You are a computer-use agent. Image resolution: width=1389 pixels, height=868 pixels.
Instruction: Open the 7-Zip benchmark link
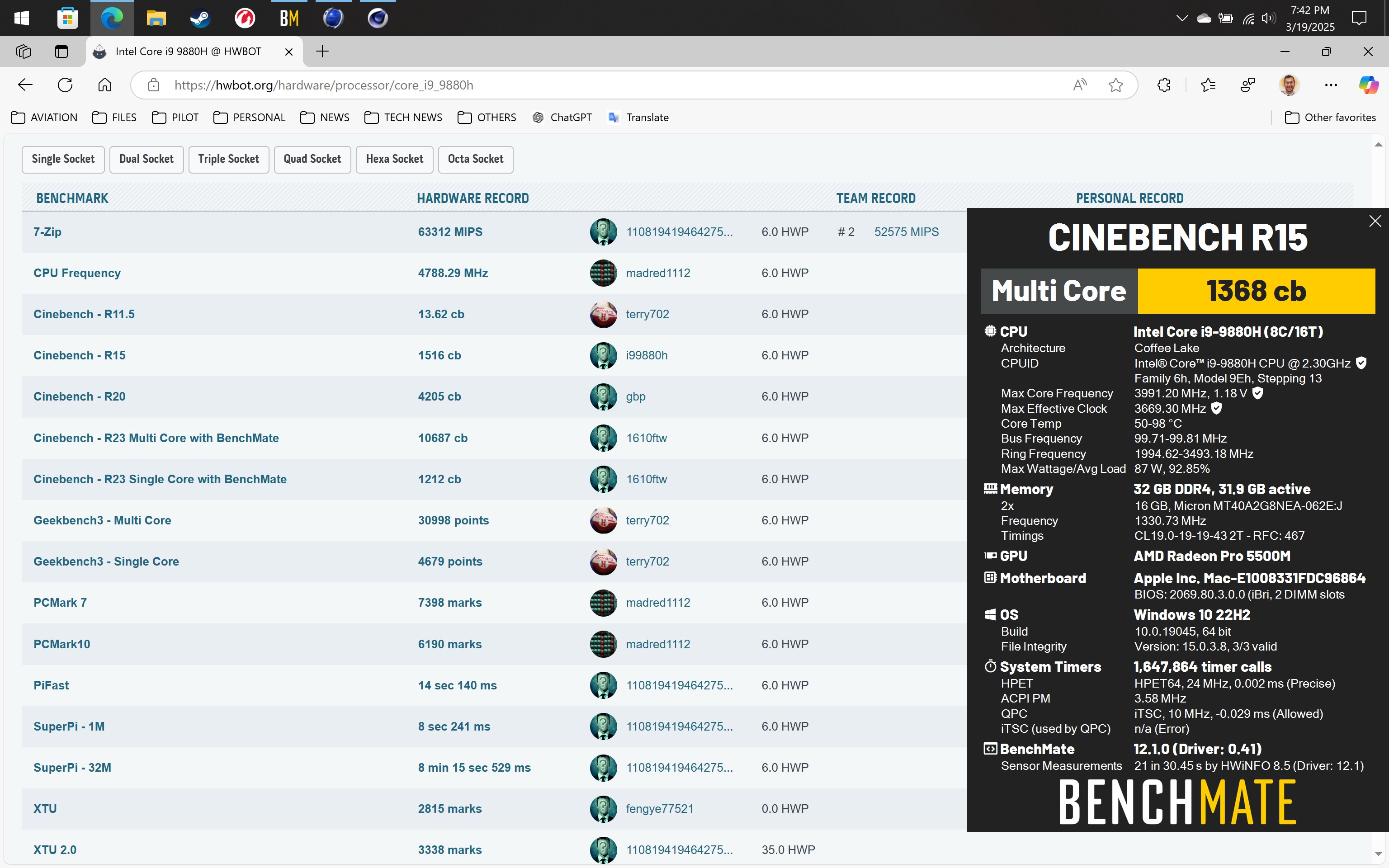coord(47,232)
